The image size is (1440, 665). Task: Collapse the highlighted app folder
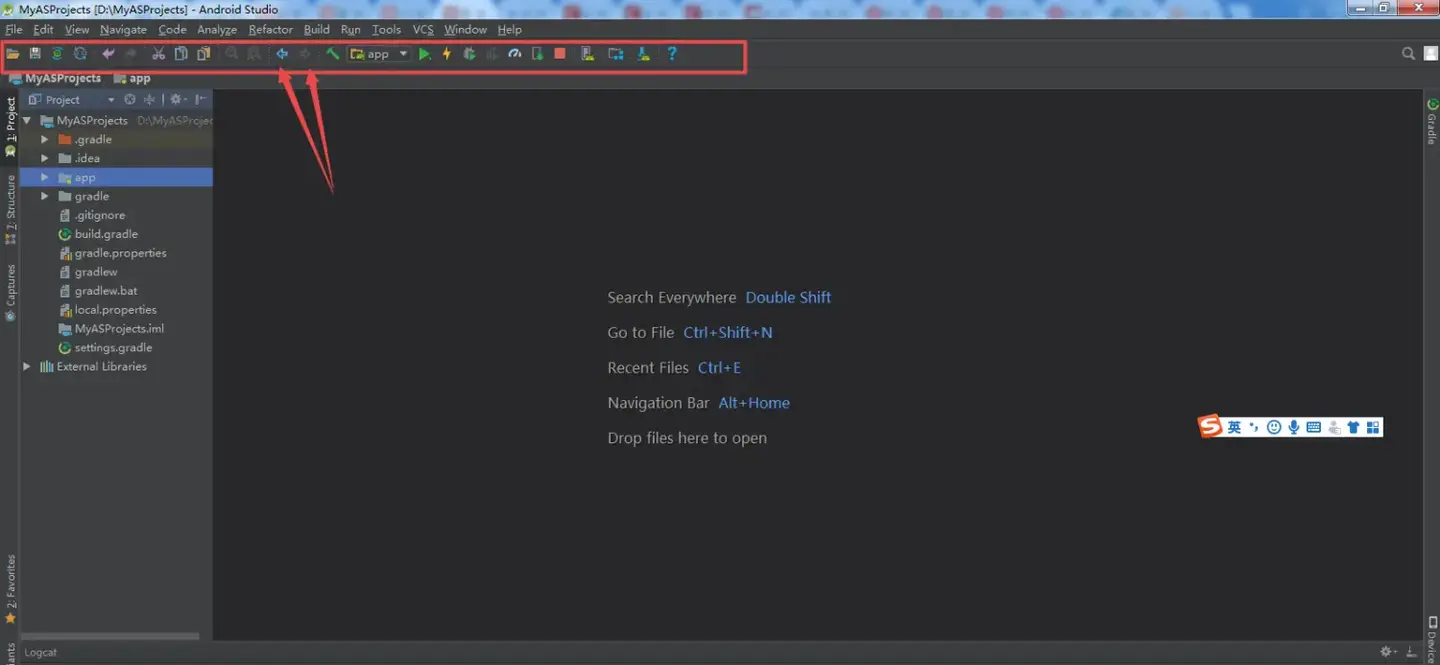point(44,177)
